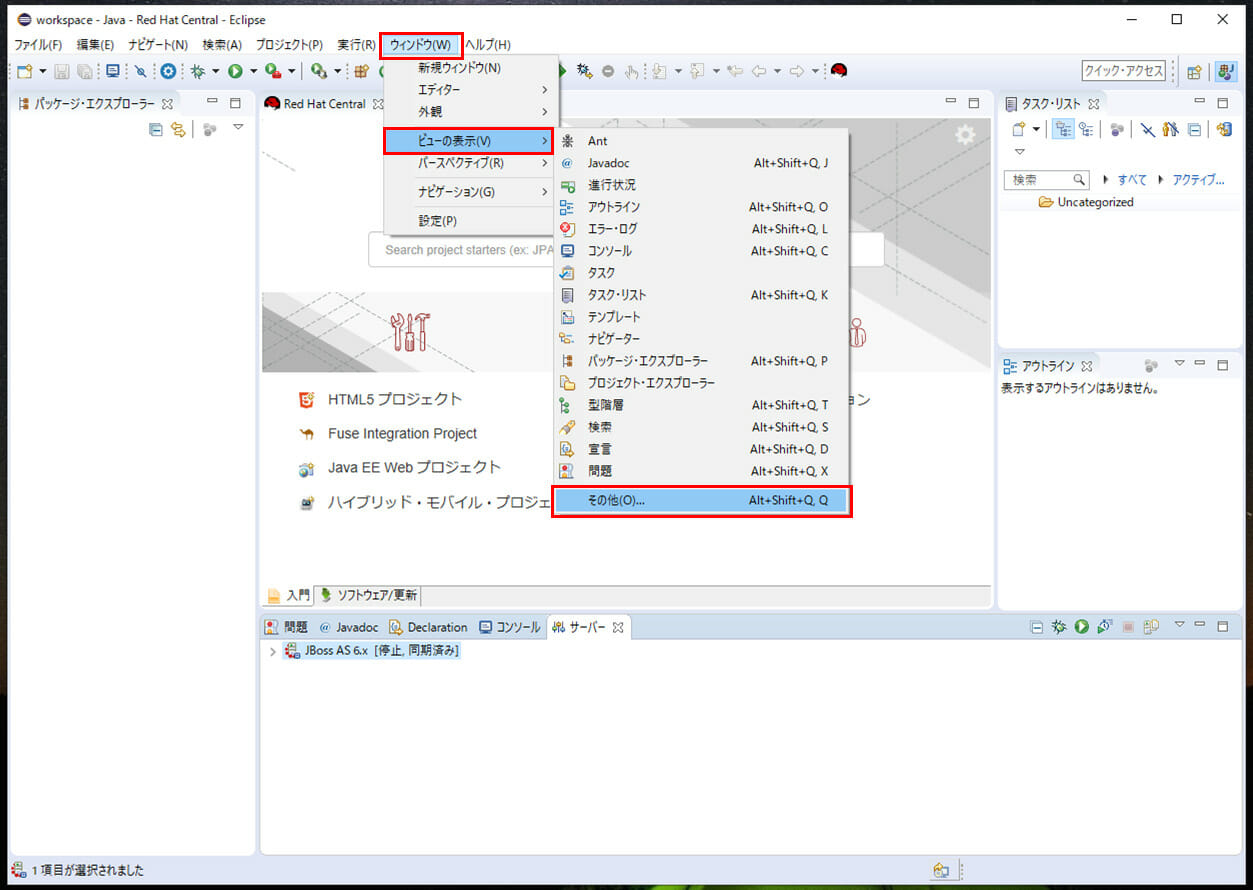Click the Ant view icon in the submenu

coord(568,141)
